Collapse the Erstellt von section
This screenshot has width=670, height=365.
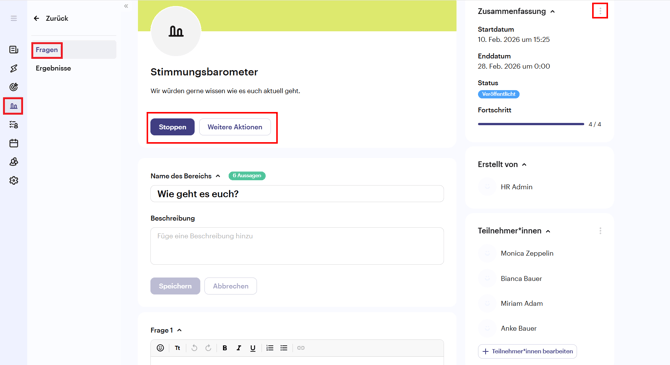point(524,165)
